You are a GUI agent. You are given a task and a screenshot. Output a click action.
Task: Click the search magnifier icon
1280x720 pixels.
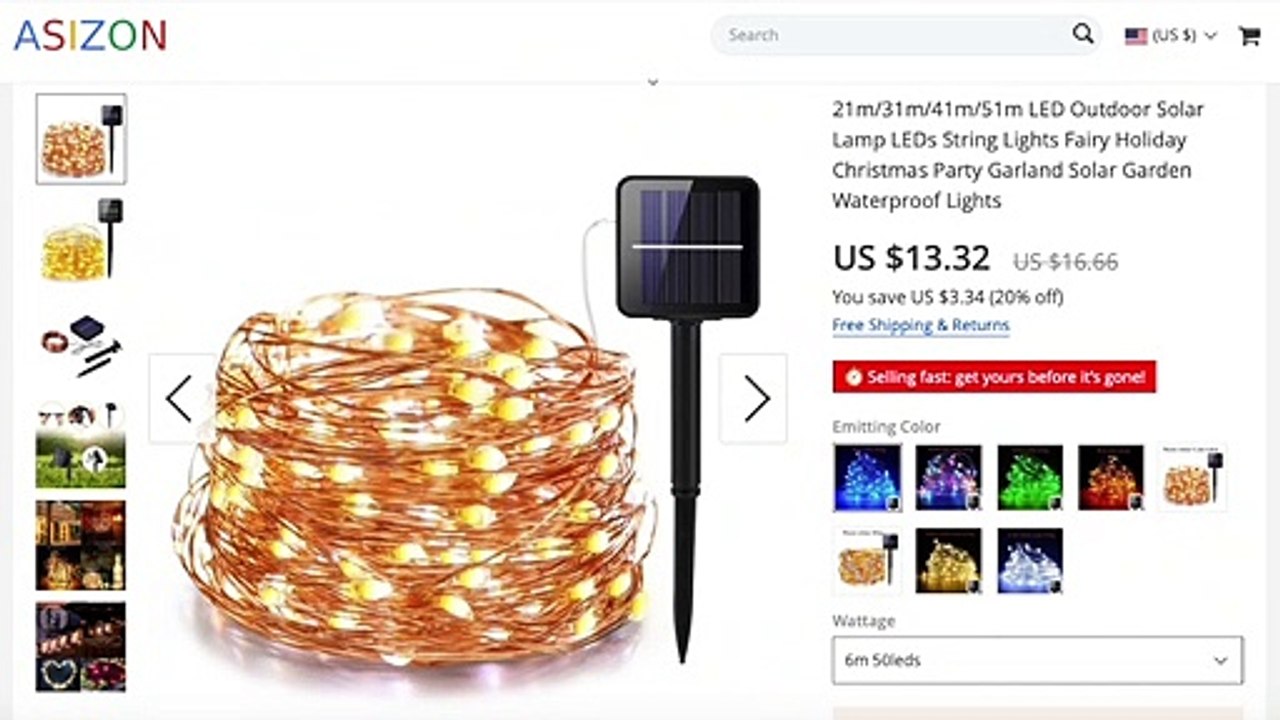tap(1083, 34)
